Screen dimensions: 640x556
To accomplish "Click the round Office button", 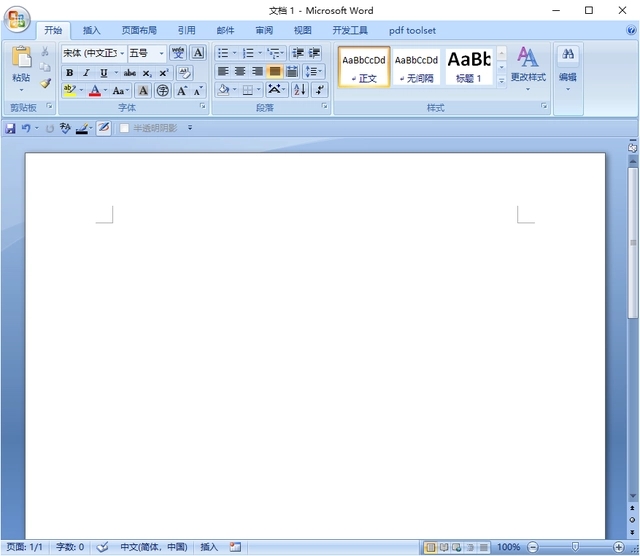I will [x=17, y=19].
